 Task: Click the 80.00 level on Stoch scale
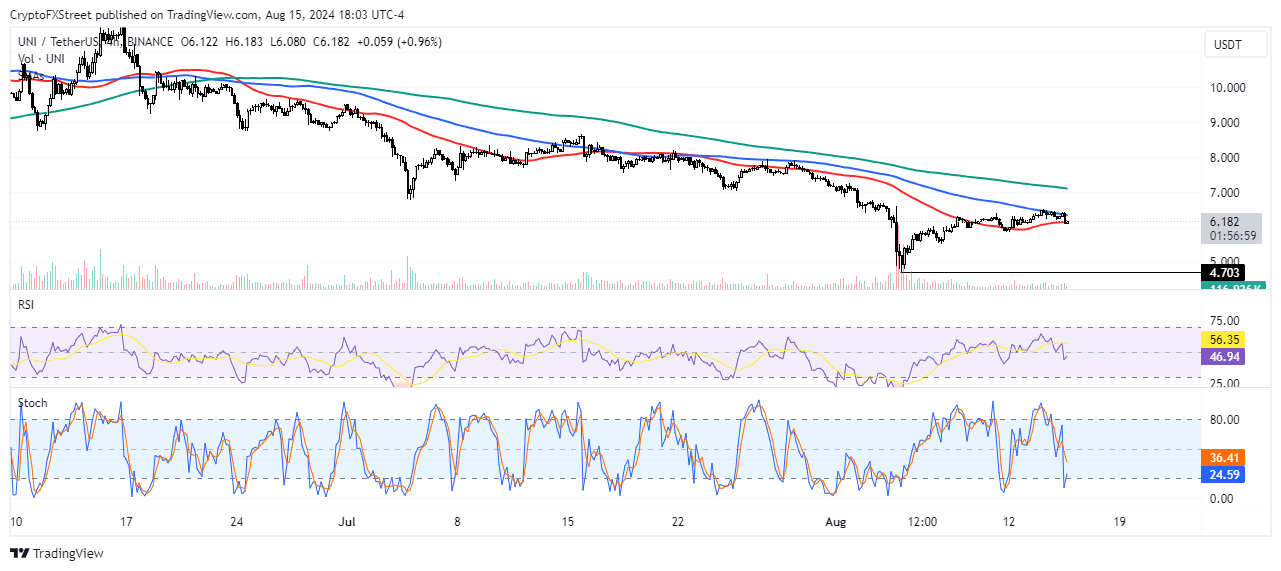(x=1226, y=419)
